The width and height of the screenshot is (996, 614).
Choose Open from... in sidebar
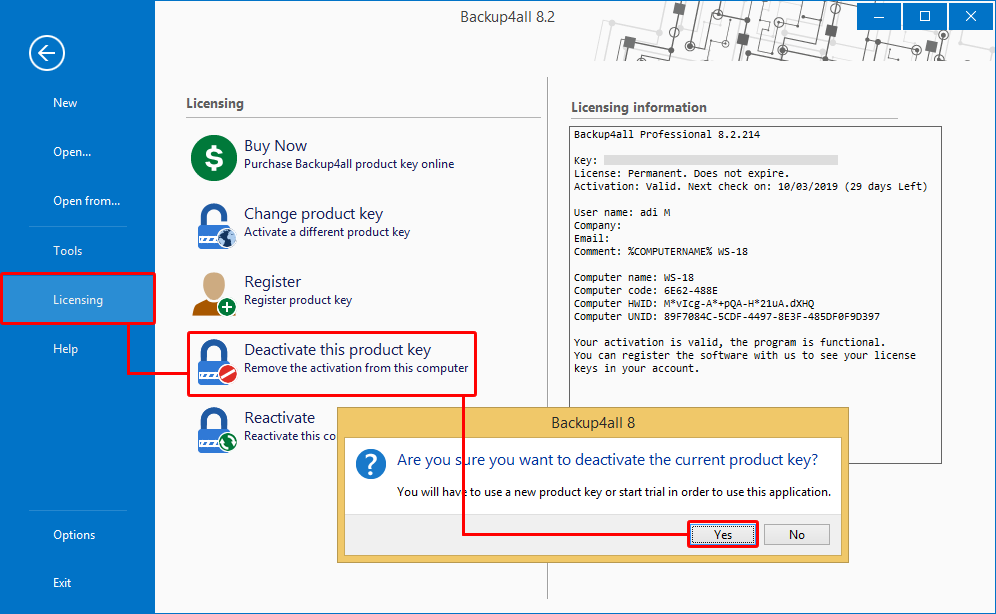click(86, 201)
